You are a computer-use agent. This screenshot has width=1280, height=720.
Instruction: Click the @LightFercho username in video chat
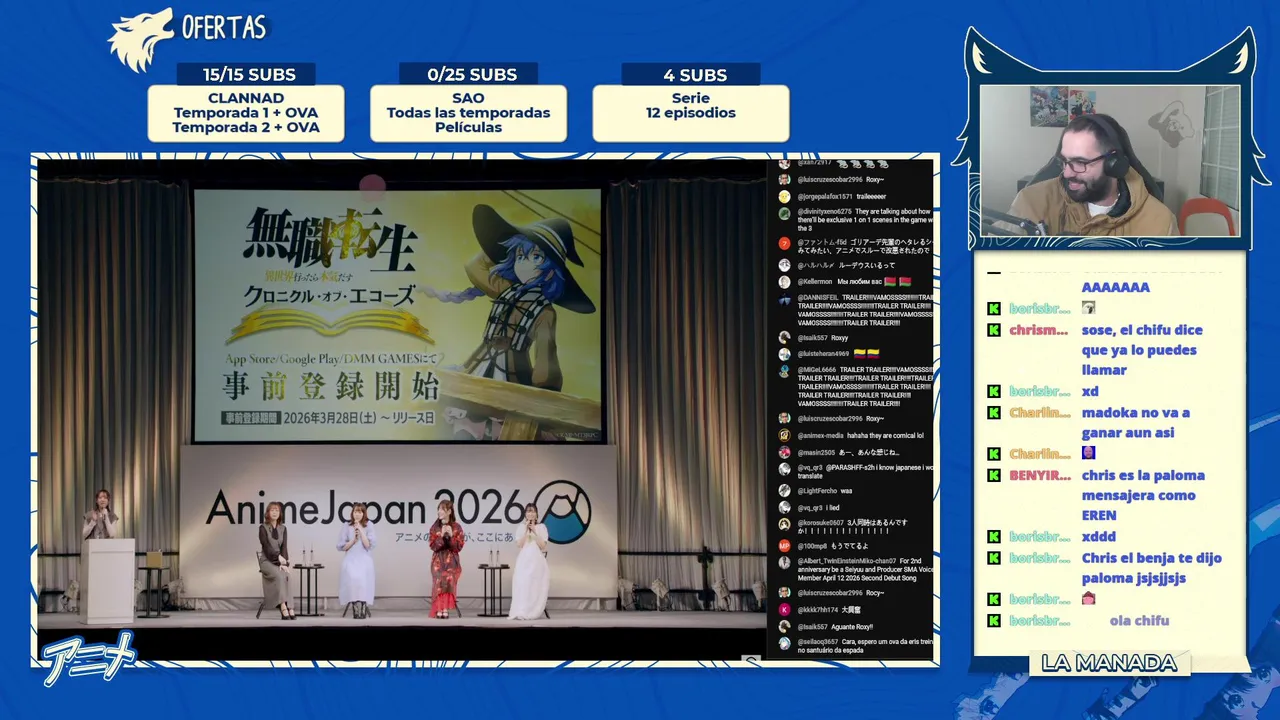pos(817,491)
